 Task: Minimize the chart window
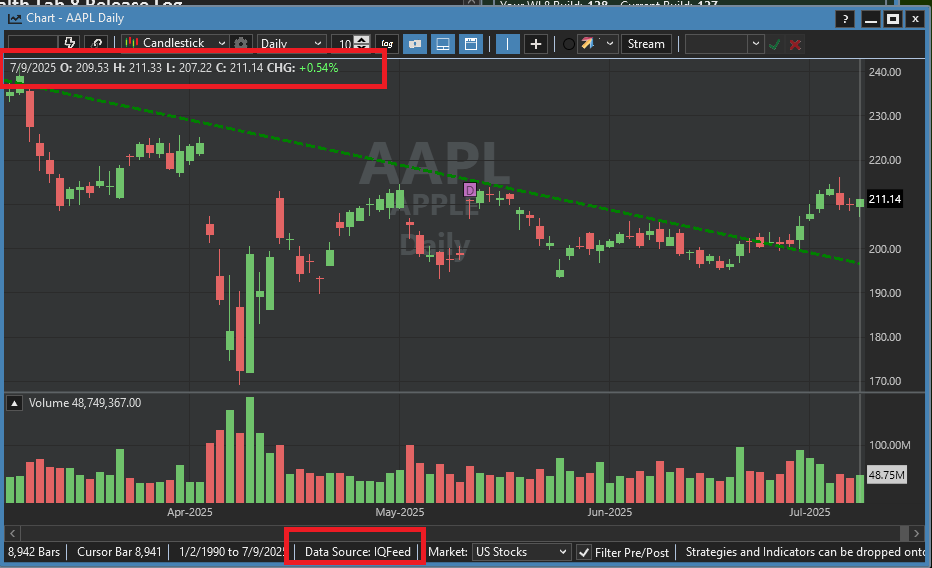(871, 20)
